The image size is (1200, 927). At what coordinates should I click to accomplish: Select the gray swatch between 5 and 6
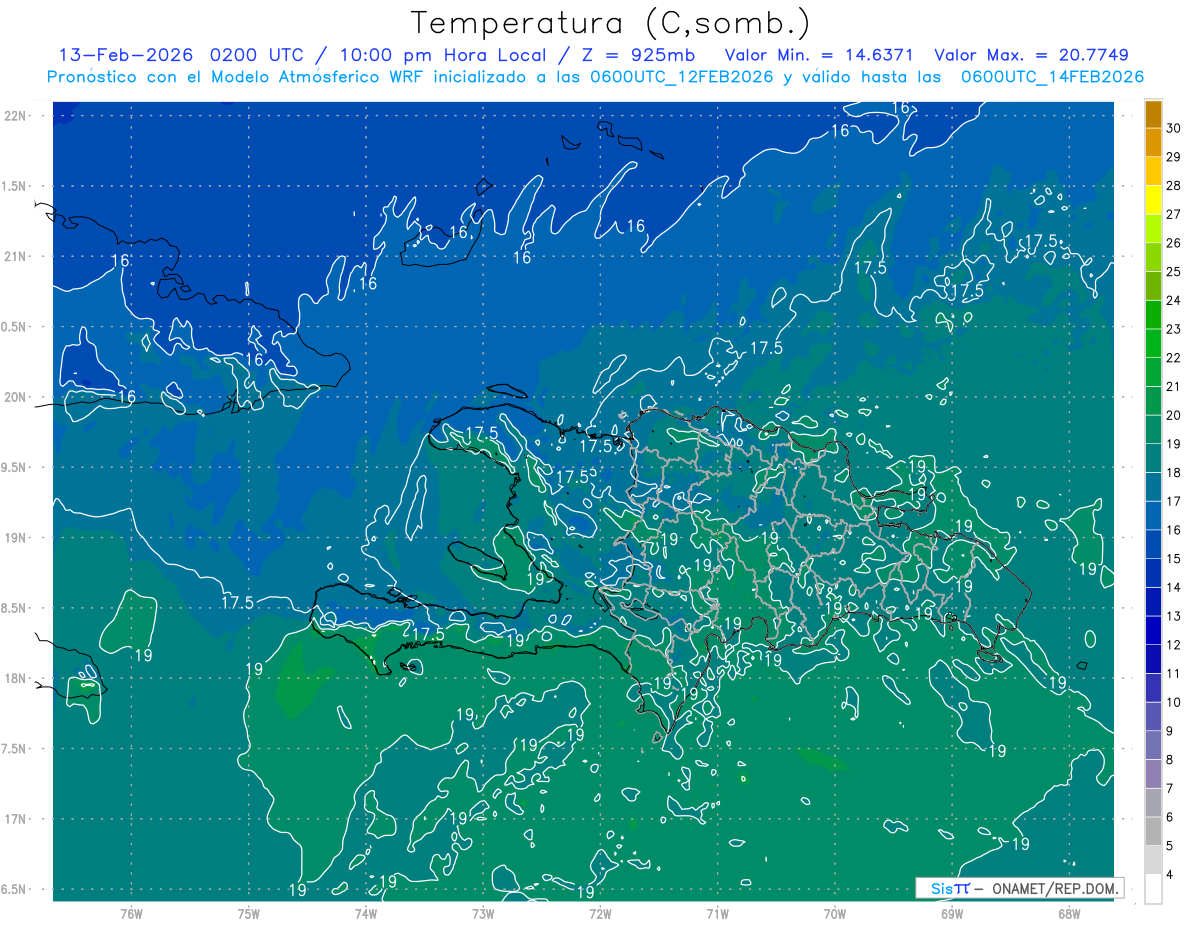click(x=1153, y=832)
